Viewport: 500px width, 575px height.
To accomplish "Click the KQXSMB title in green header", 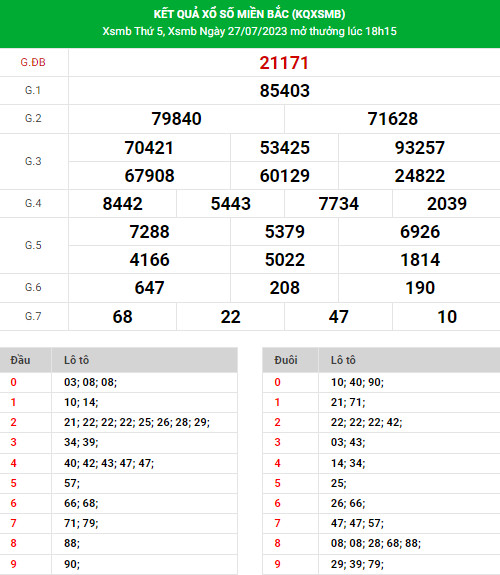I will pyautogui.click(x=249, y=14).
